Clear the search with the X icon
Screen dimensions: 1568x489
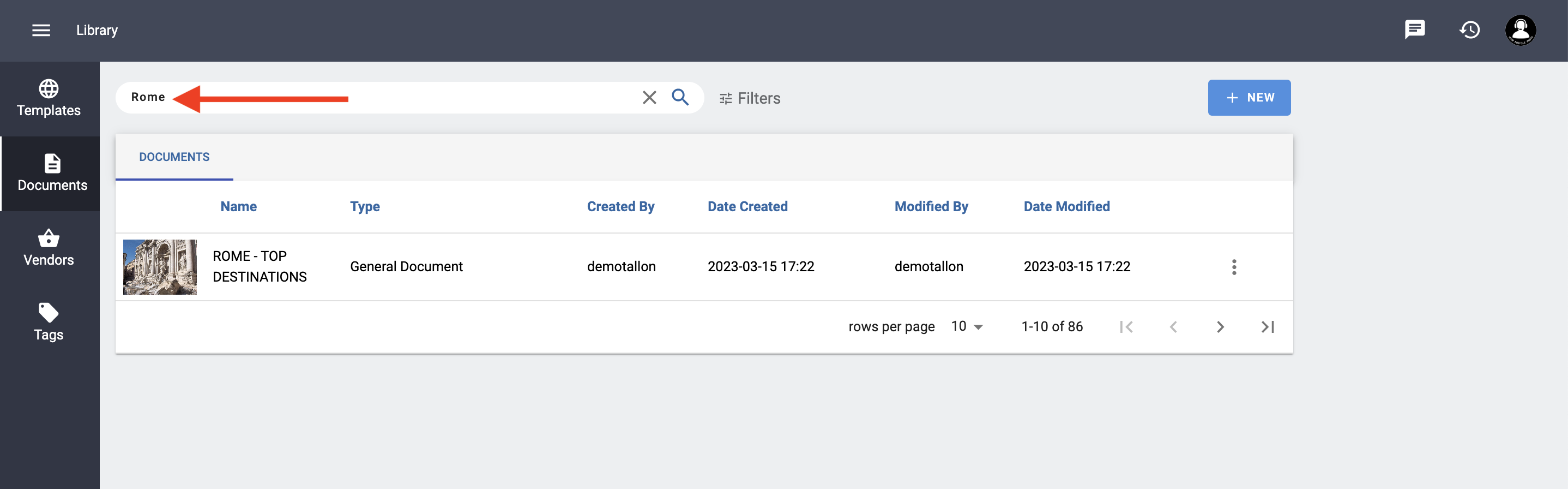click(649, 98)
